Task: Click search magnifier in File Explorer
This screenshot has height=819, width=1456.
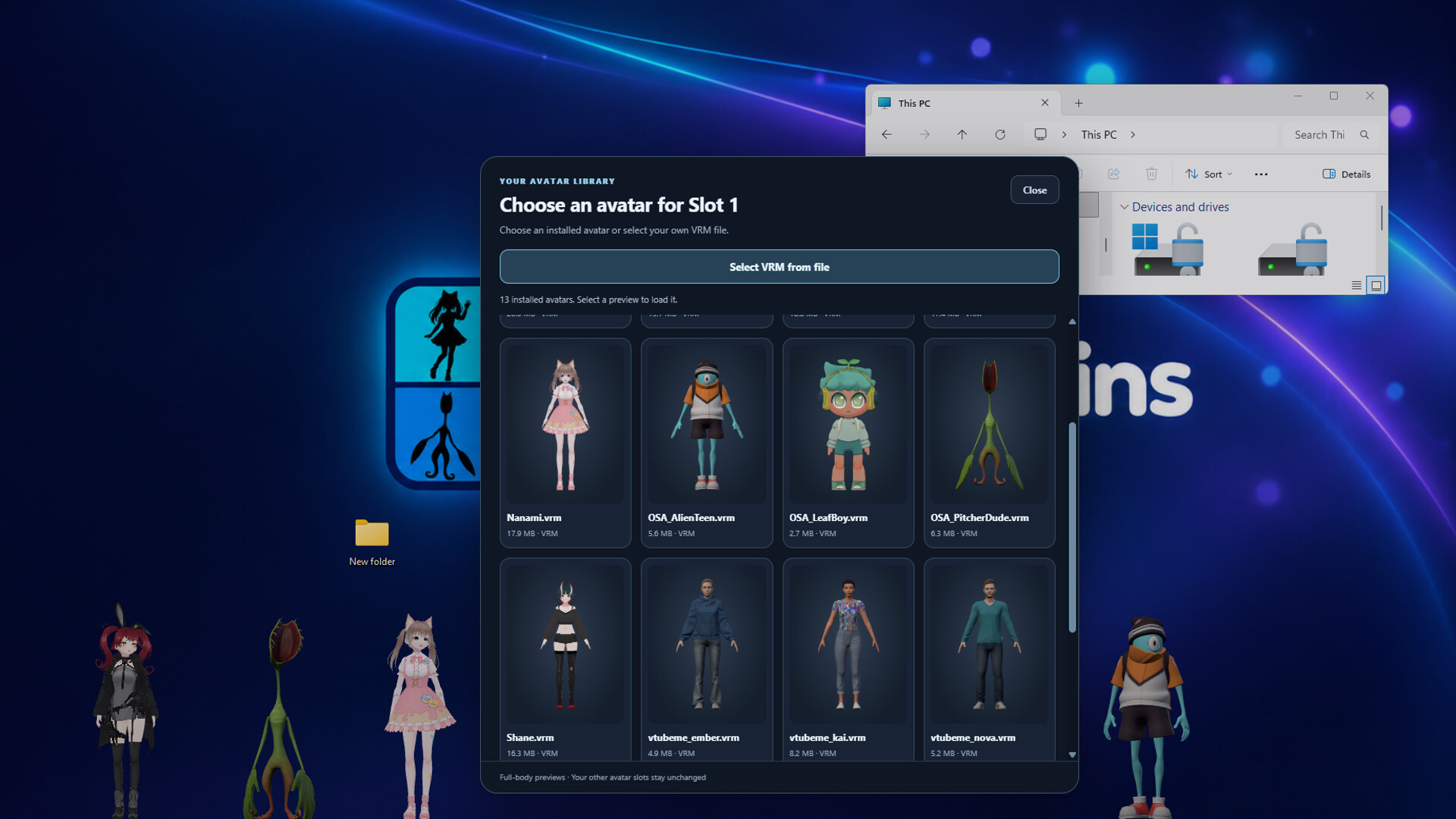Action: point(1364,134)
